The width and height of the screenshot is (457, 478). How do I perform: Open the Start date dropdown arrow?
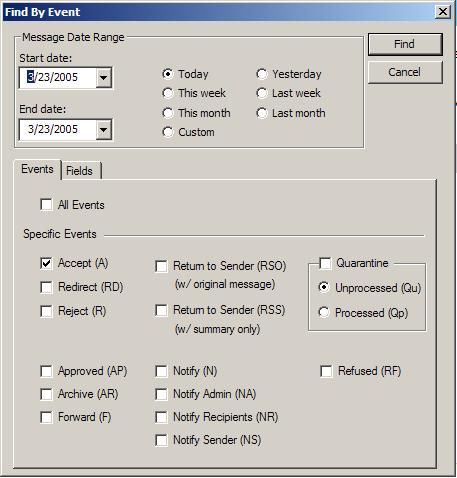coord(104,78)
